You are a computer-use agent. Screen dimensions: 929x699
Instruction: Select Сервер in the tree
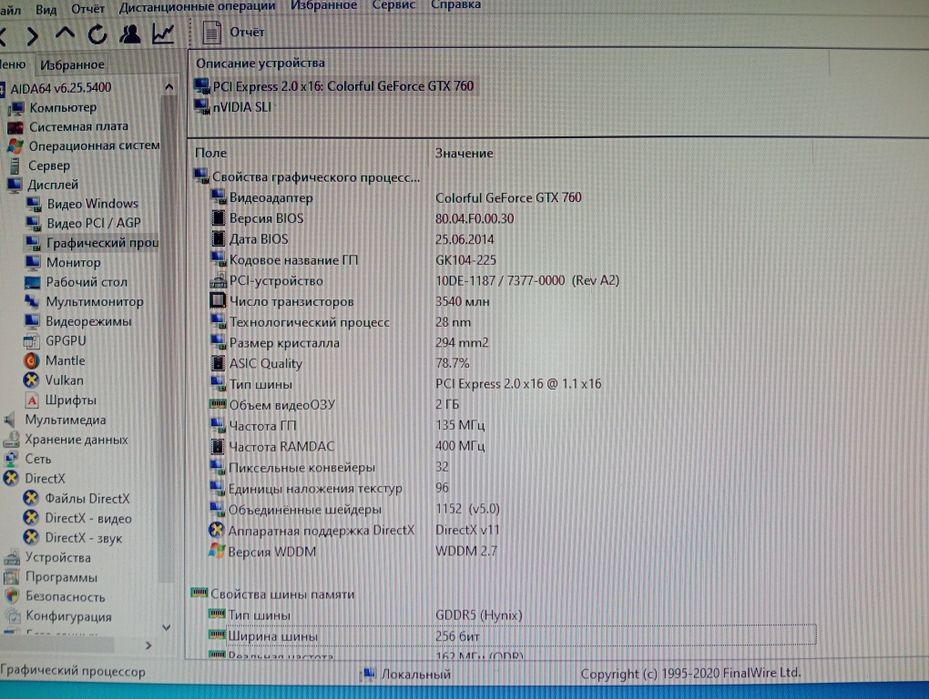tap(39, 165)
